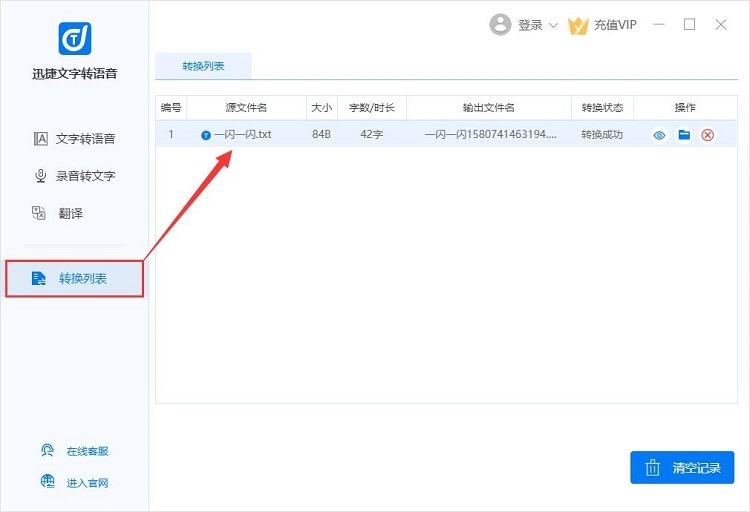Screen dimensions: 750x512
Task: Select source file 一闪一闪.txt
Action: coord(243,134)
